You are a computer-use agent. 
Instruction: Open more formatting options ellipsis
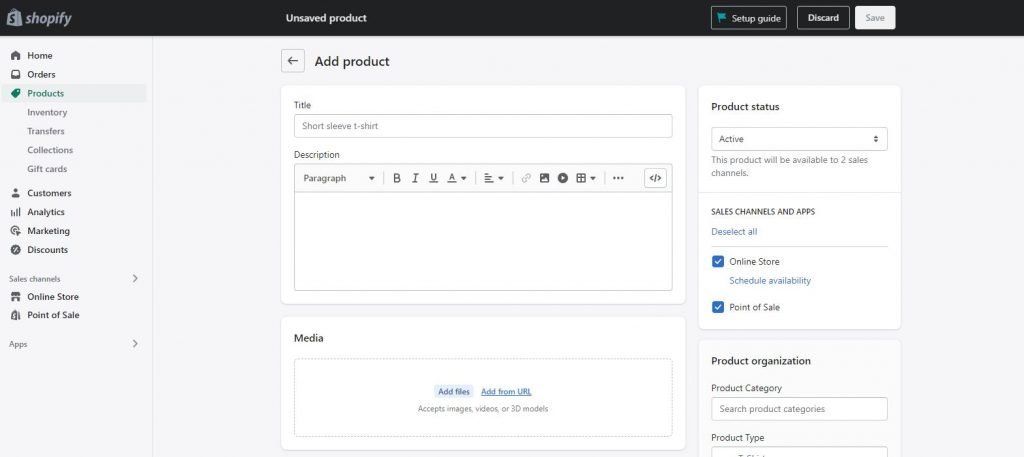[618, 178]
